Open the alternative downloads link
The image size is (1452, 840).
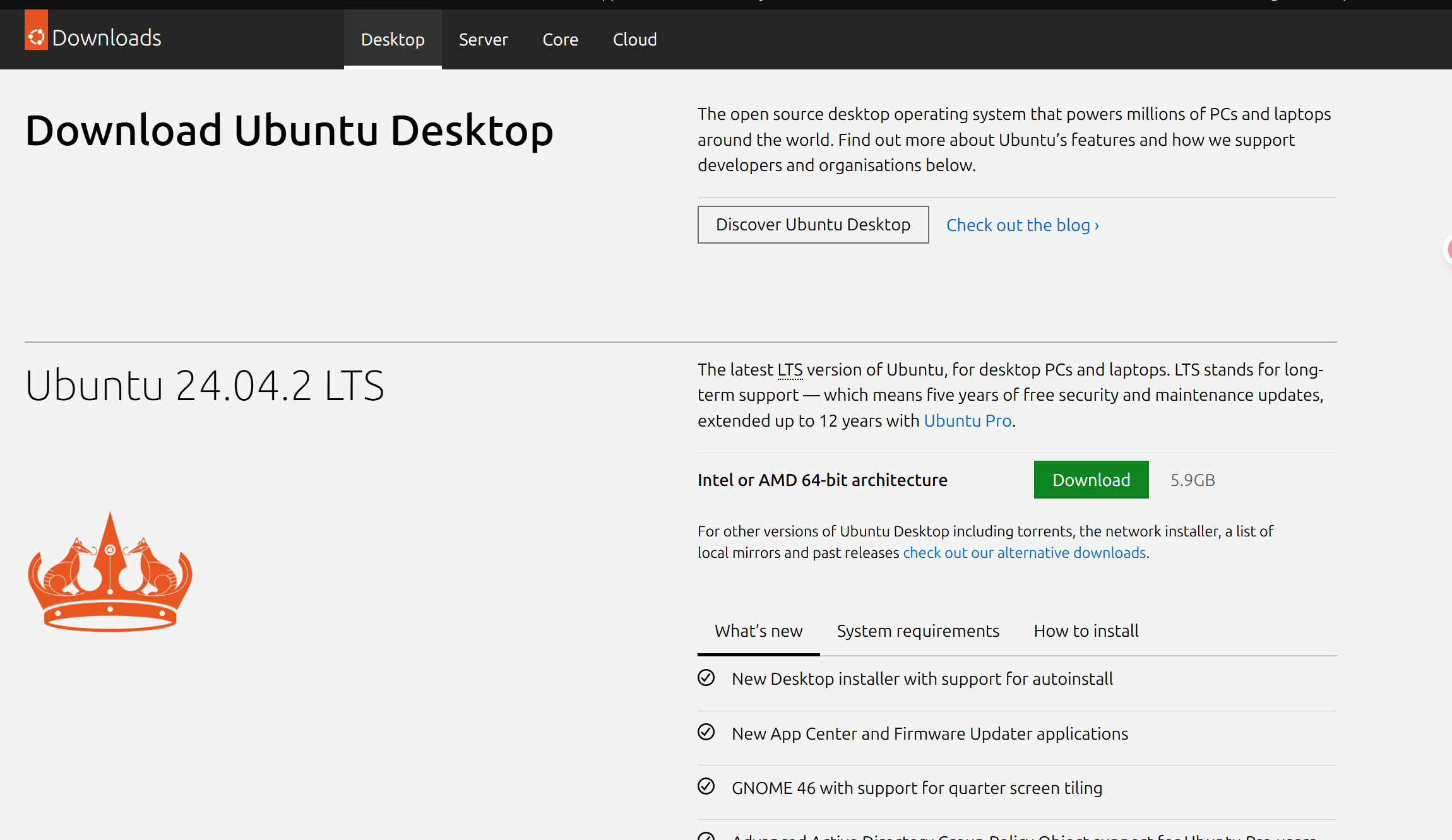[1024, 553]
